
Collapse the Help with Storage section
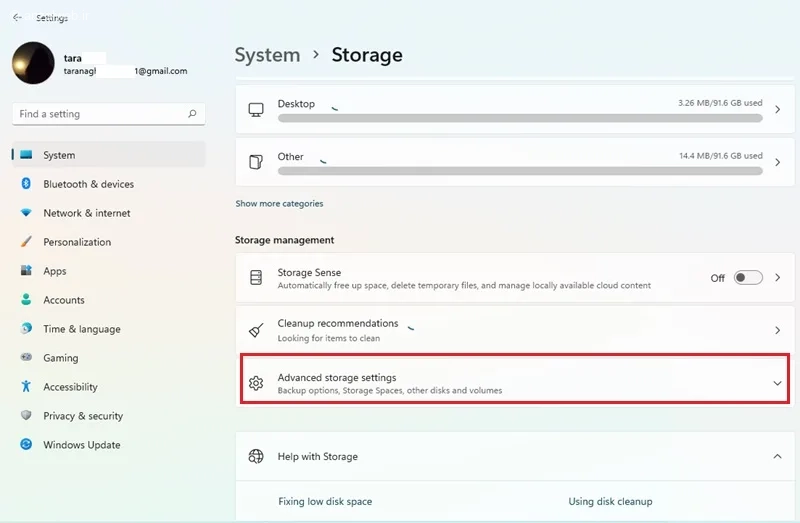777,456
